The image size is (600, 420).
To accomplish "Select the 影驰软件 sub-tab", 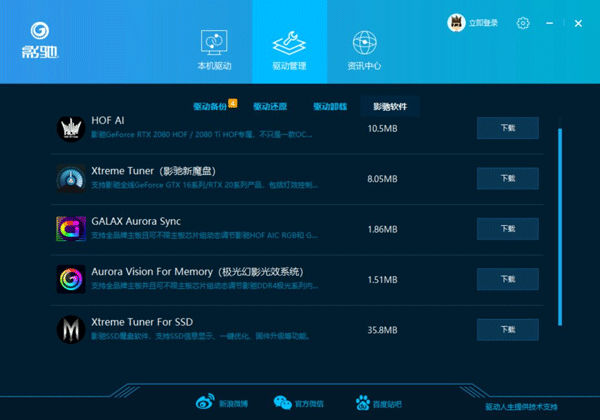I will coord(390,106).
